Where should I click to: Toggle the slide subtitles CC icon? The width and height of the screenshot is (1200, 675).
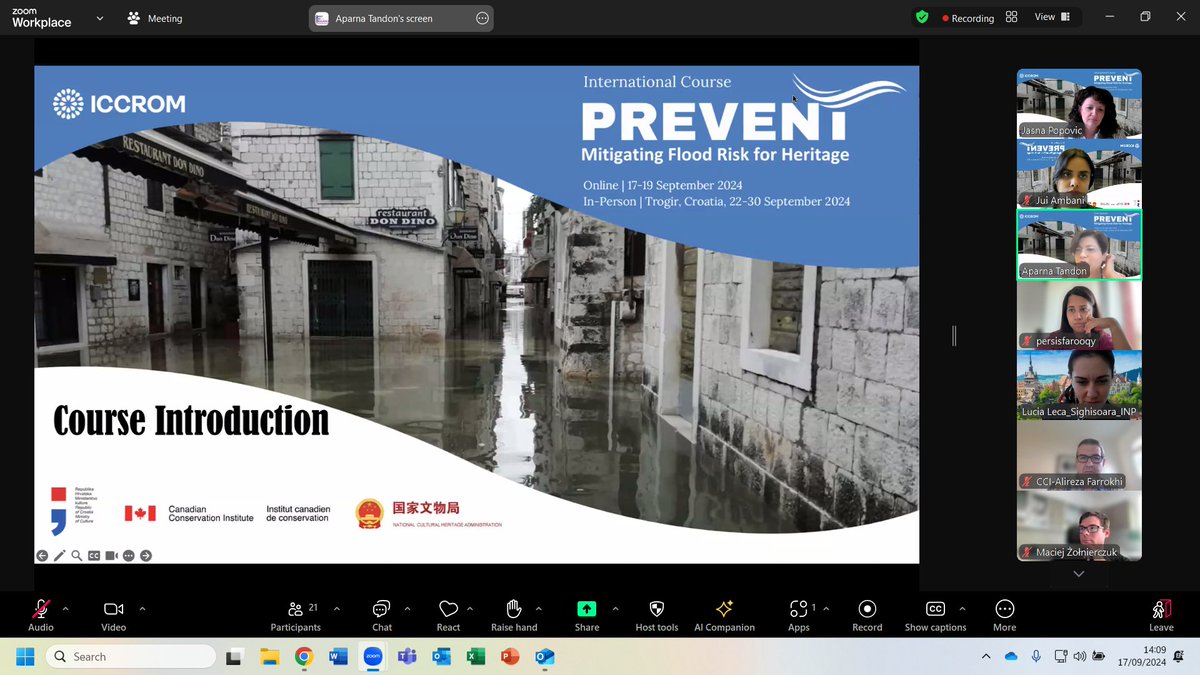[94, 556]
